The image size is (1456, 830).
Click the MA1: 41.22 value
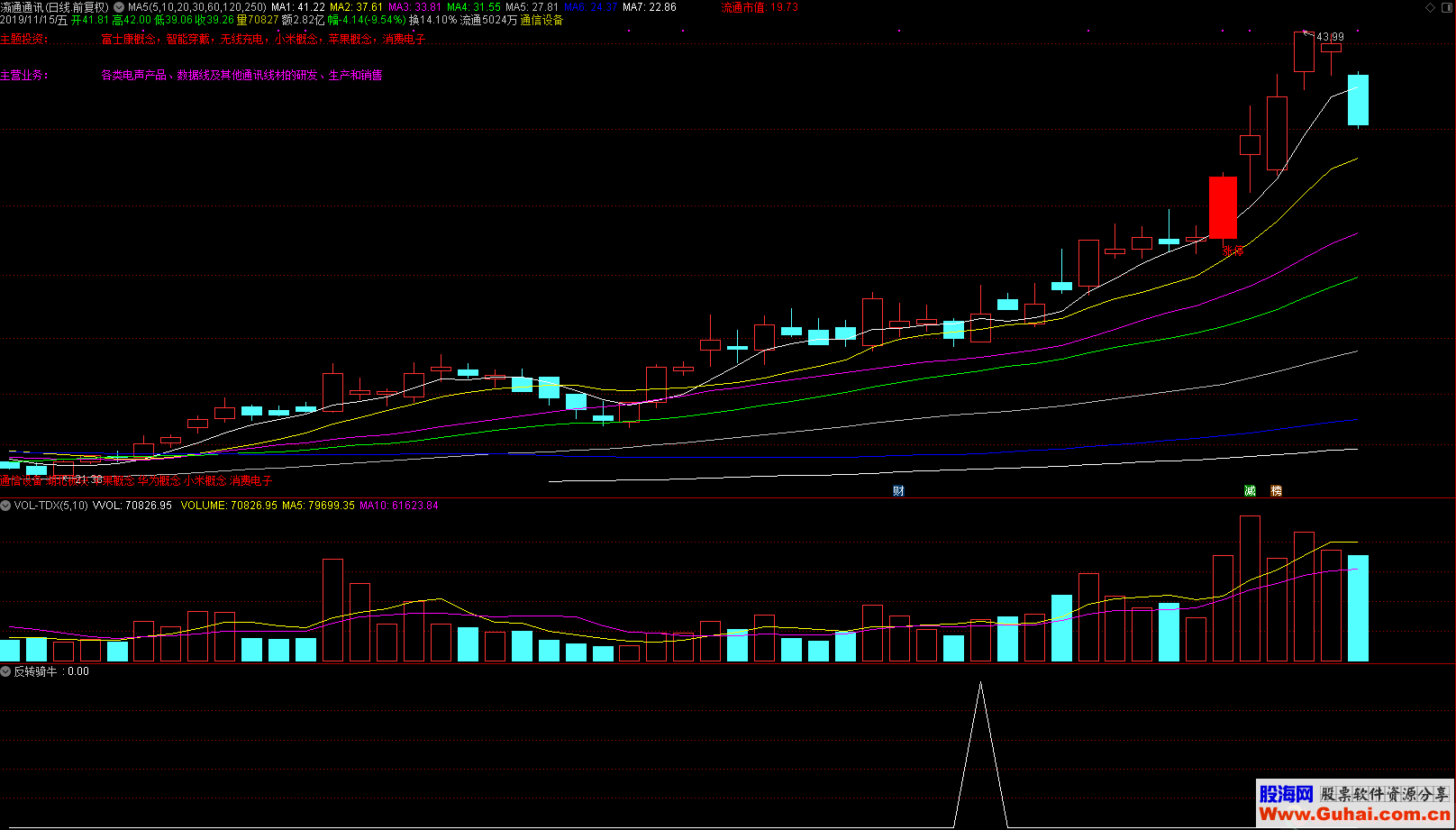298,7
